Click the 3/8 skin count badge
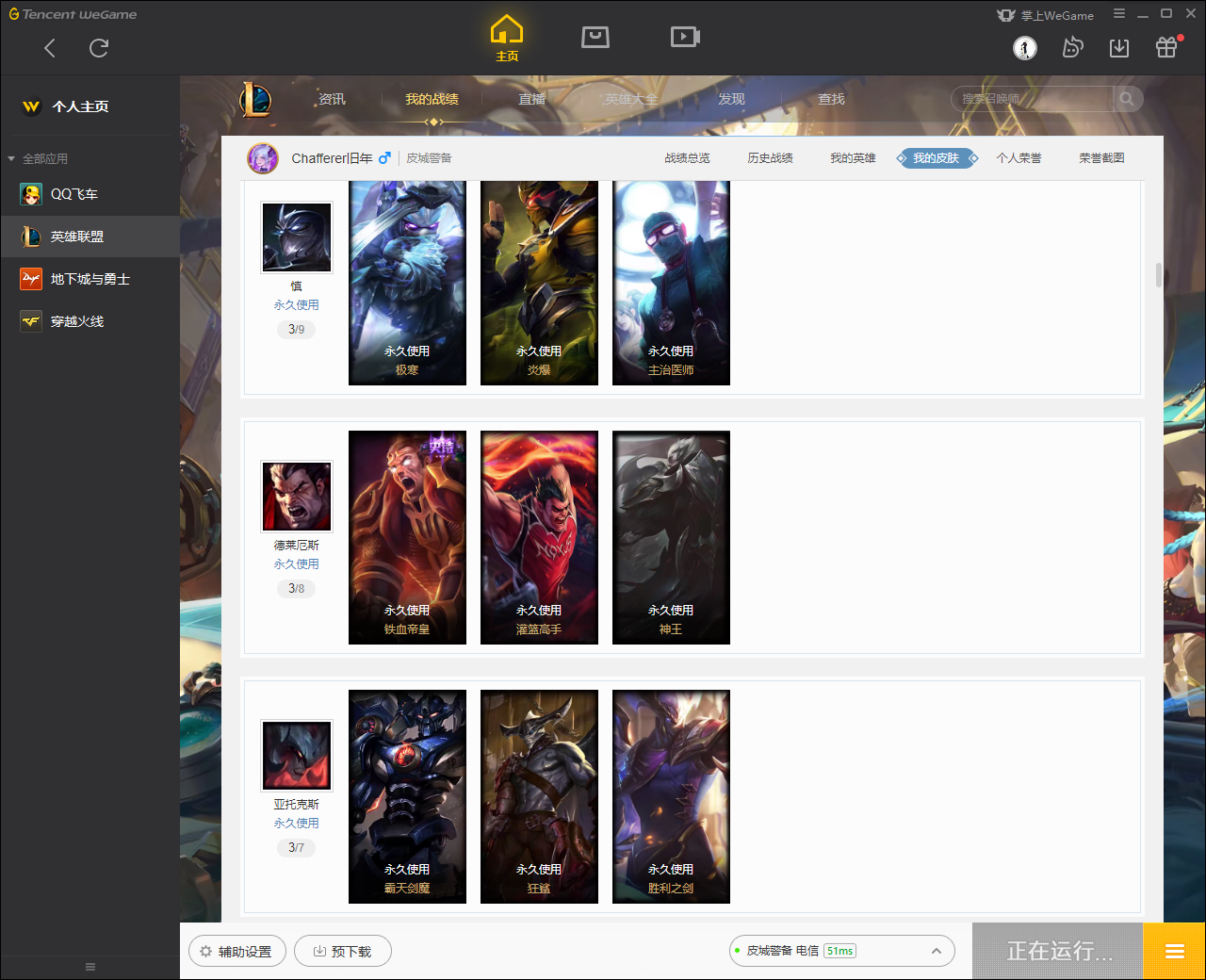Screen dimensions: 1206x980 point(297,589)
